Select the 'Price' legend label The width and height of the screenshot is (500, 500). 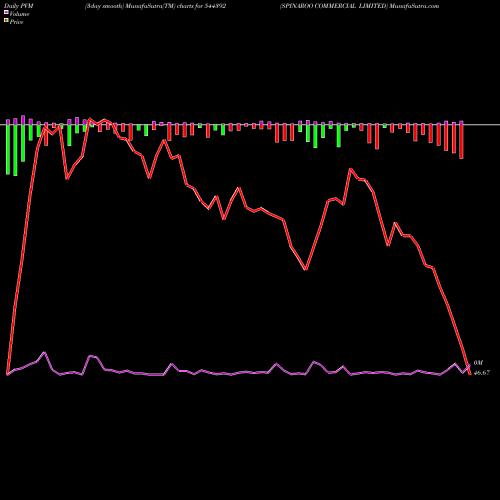(x=16, y=22)
